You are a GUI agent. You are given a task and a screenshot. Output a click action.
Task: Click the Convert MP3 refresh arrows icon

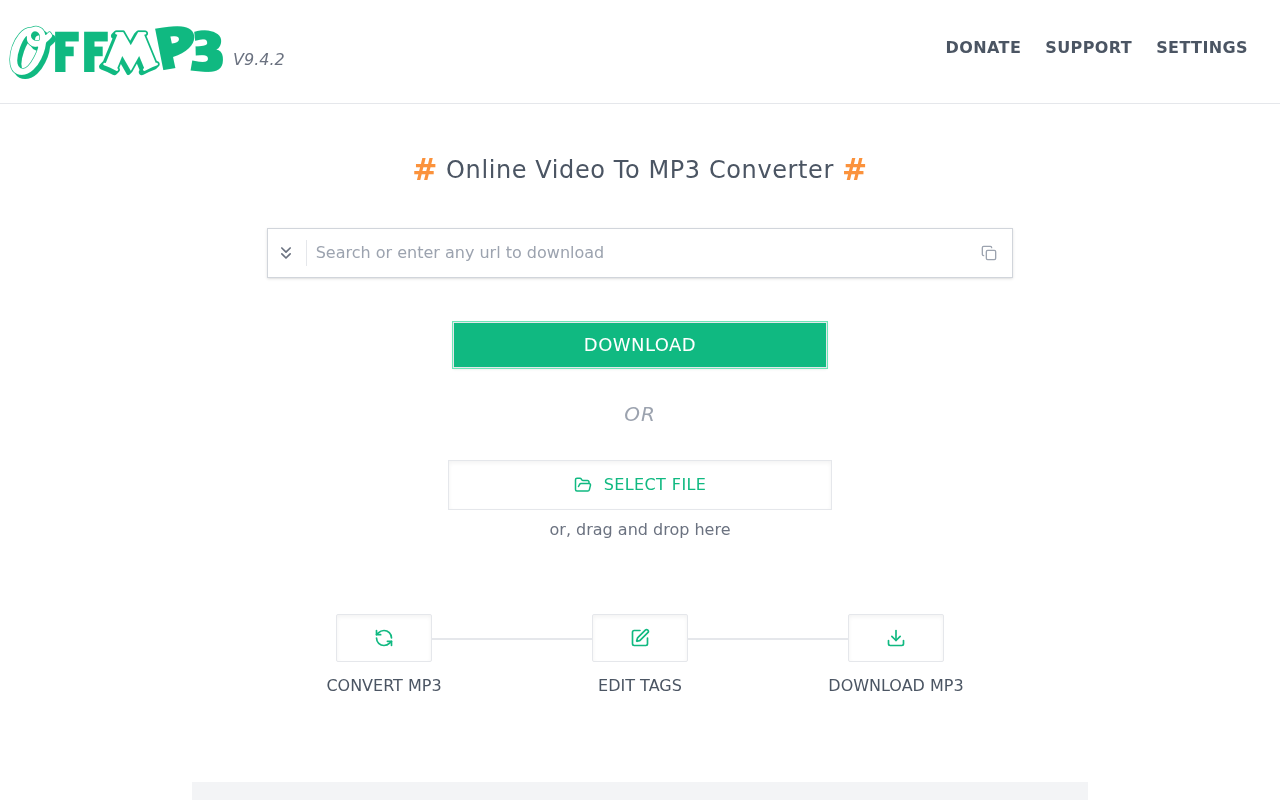coord(384,638)
